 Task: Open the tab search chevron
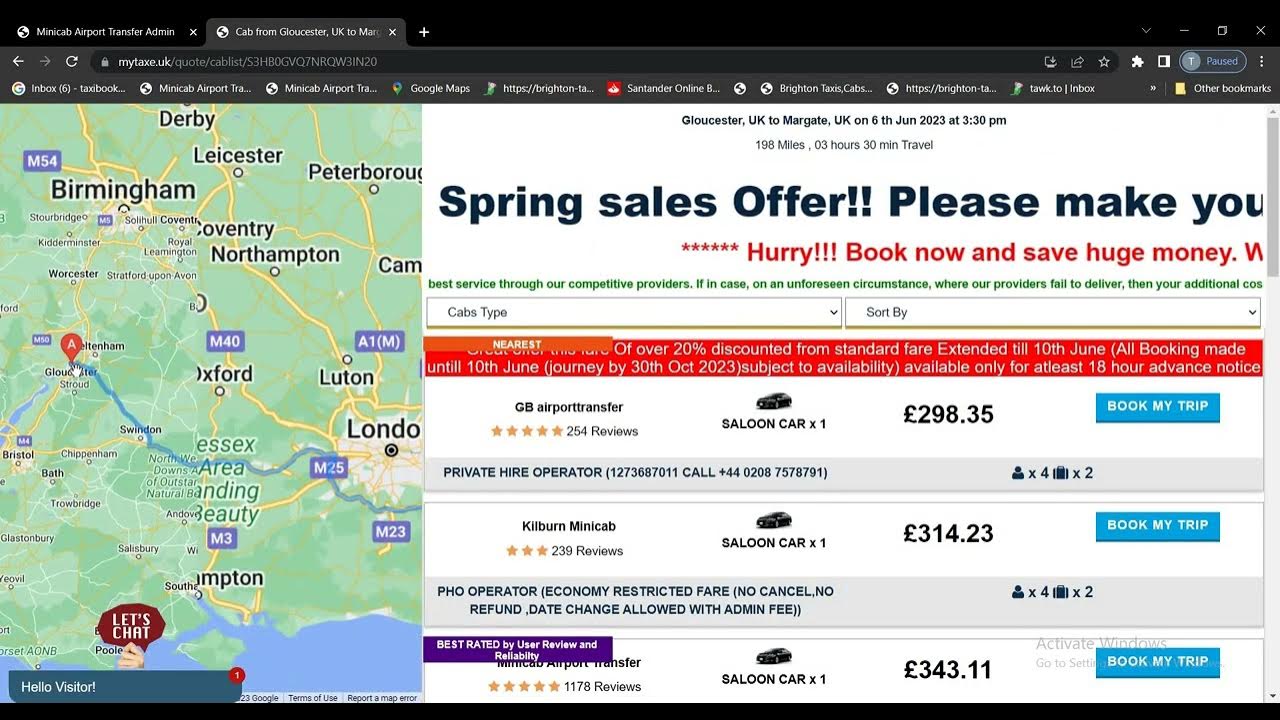pyautogui.click(x=1146, y=31)
